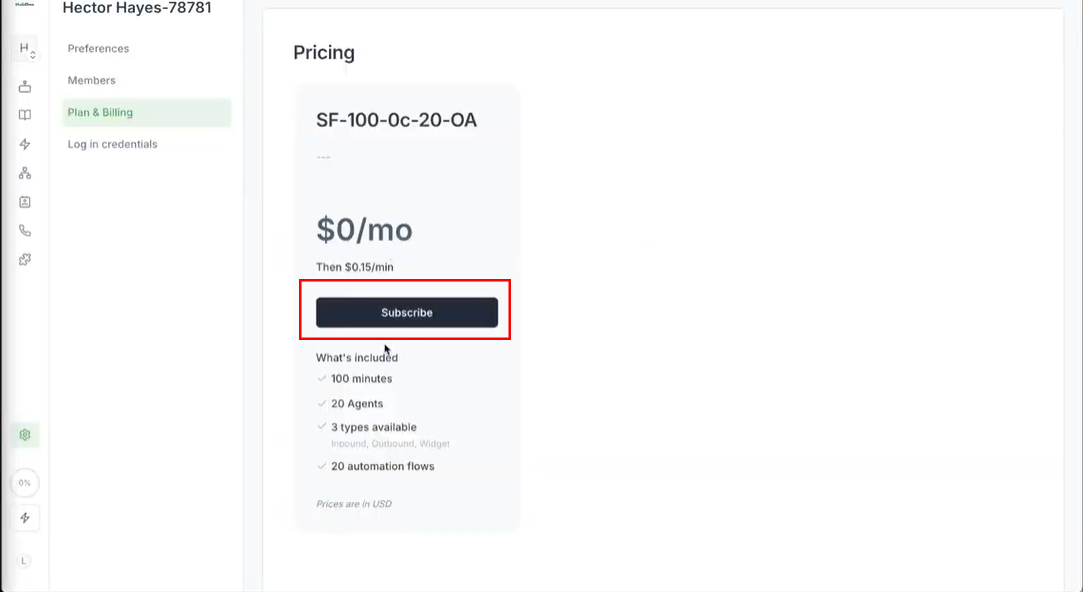Go to the Members settings page
This screenshot has width=1083, height=592.
click(x=92, y=81)
